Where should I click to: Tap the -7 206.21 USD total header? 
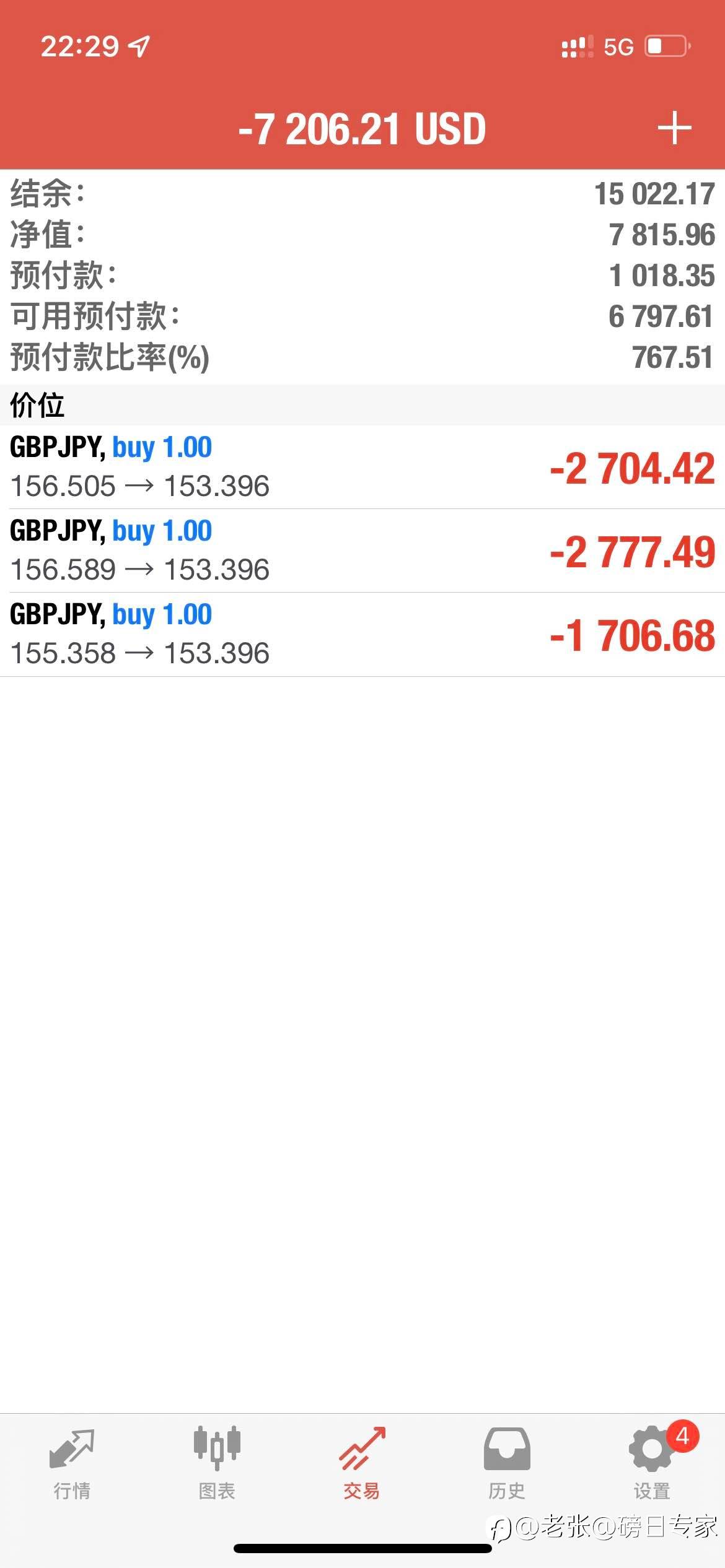pos(362,129)
